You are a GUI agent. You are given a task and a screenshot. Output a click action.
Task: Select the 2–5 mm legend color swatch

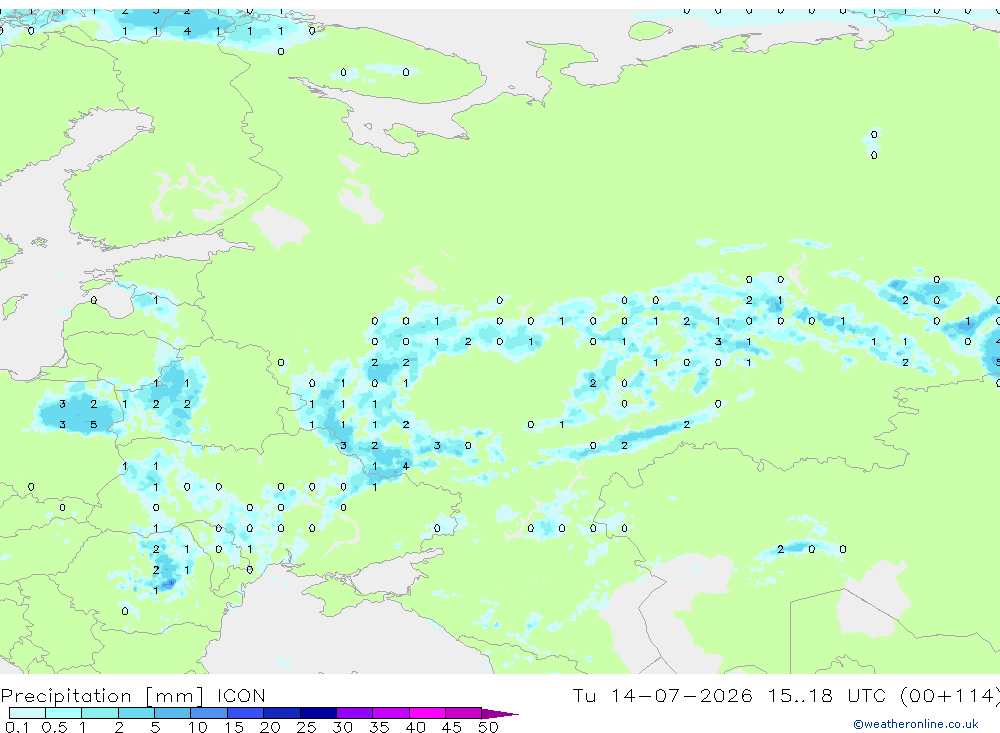coord(136,713)
